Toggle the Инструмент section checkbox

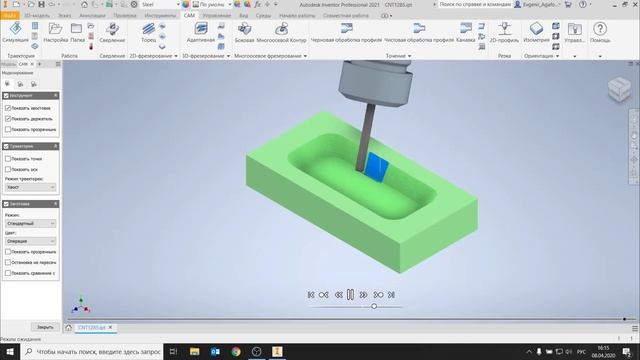[x=6, y=96]
